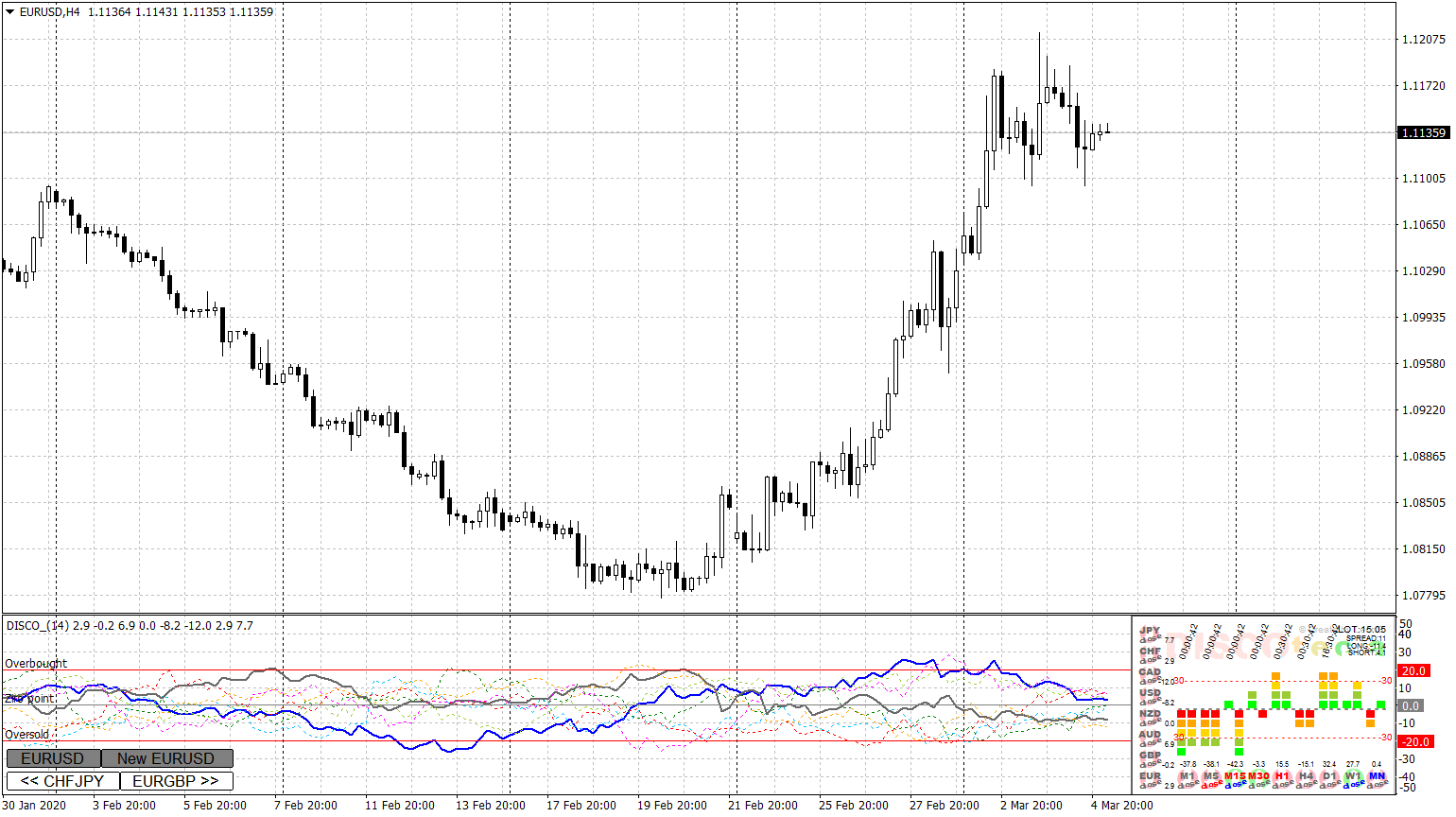This screenshot has width=1456, height=817.
Task: Select the M30 timeframe circle
Action: pyautogui.click(x=1258, y=776)
